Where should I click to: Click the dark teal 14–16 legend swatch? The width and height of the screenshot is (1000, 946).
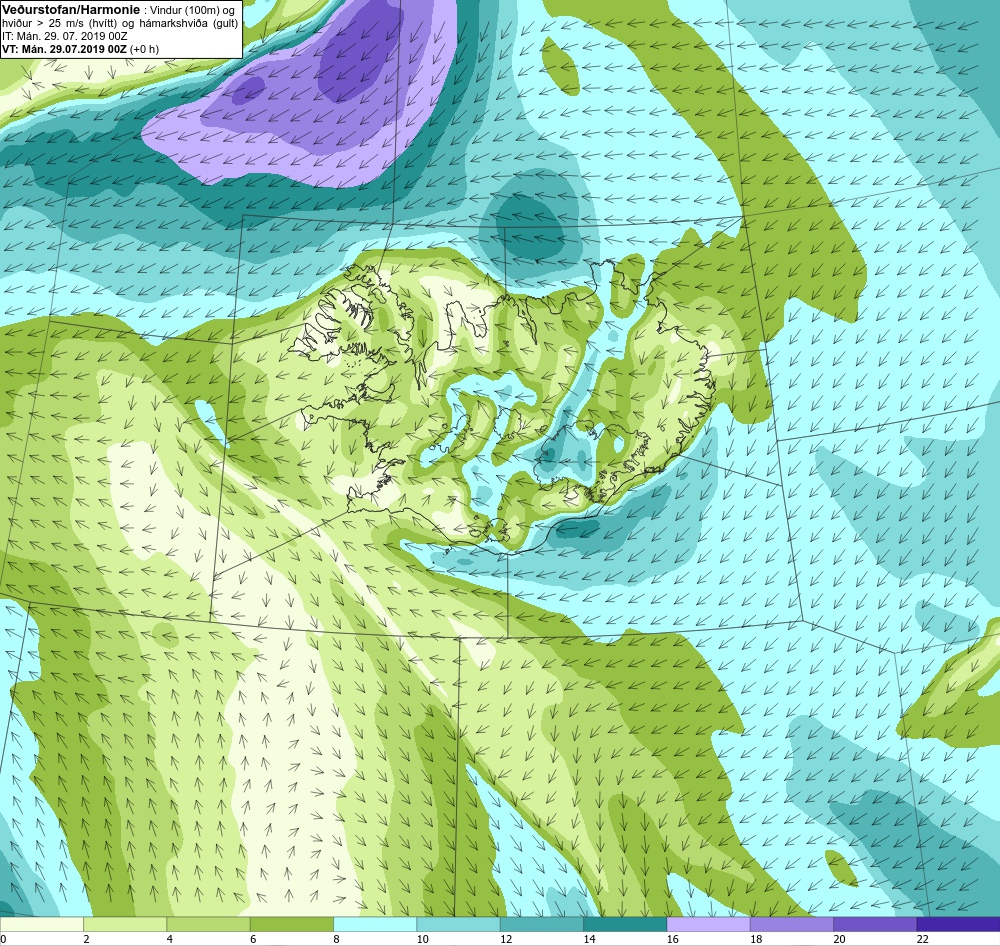tap(625, 924)
